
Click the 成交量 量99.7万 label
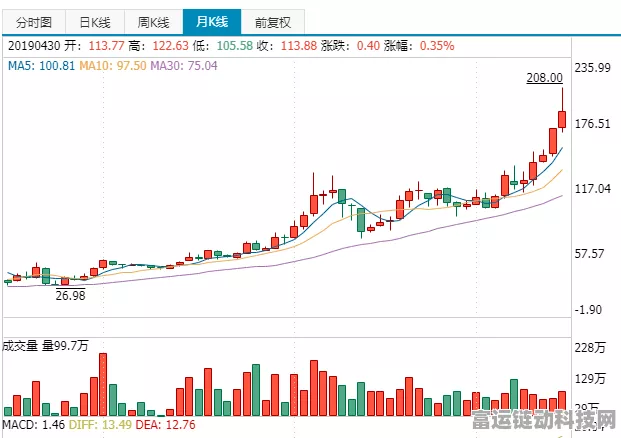tap(45, 346)
